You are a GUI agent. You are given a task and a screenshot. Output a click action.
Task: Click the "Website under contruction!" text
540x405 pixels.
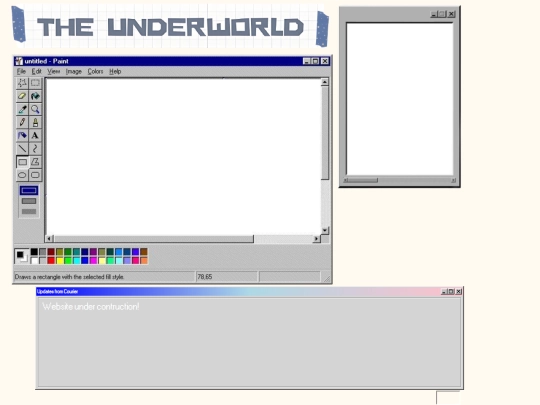(91, 307)
